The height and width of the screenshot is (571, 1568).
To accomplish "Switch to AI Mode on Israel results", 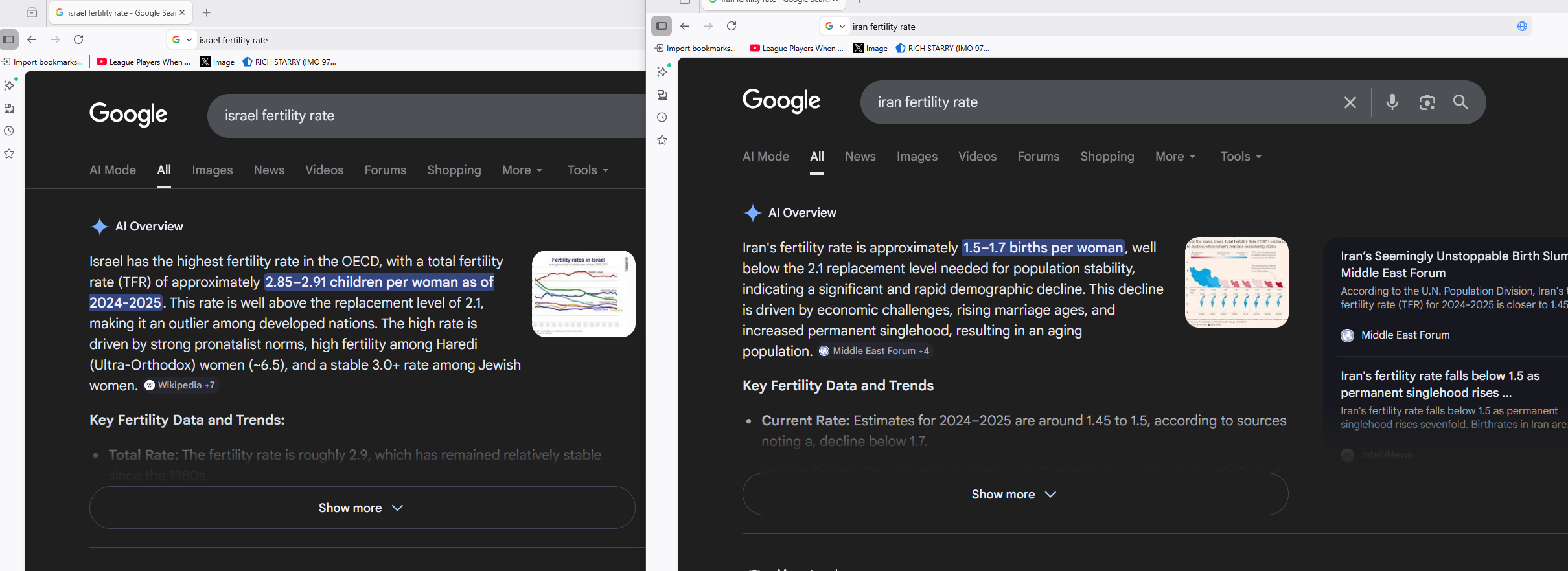I will pyautogui.click(x=113, y=170).
